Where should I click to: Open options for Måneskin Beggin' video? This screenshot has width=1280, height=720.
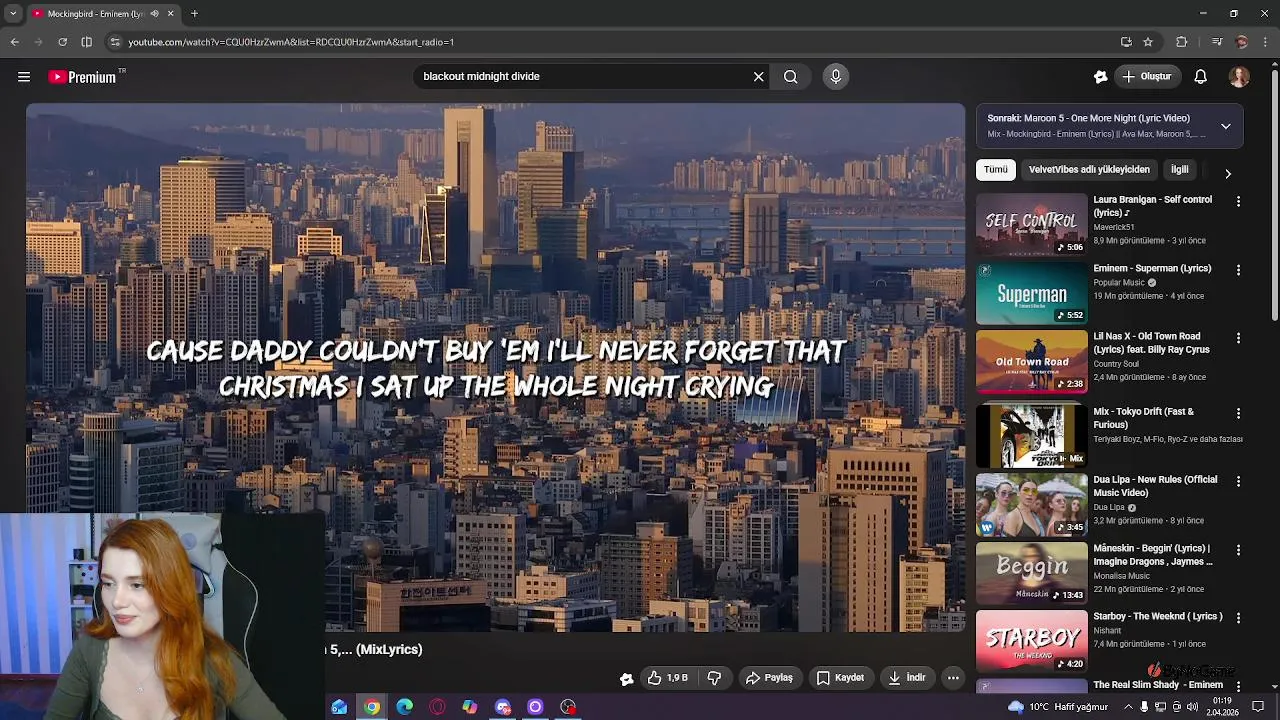pyautogui.click(x=1238, y=550)
